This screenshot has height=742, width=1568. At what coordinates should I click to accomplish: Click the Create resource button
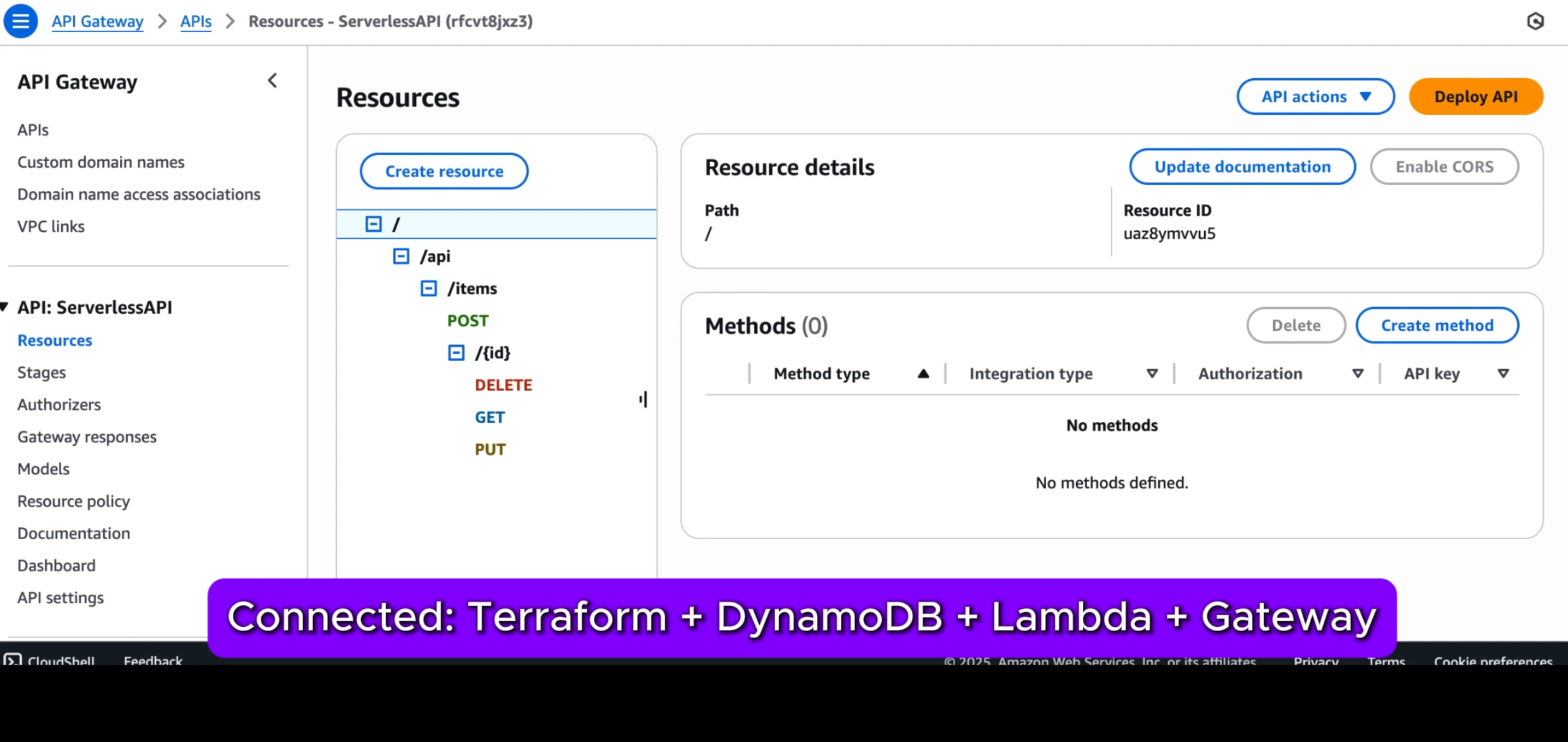[x=444, y=171]
